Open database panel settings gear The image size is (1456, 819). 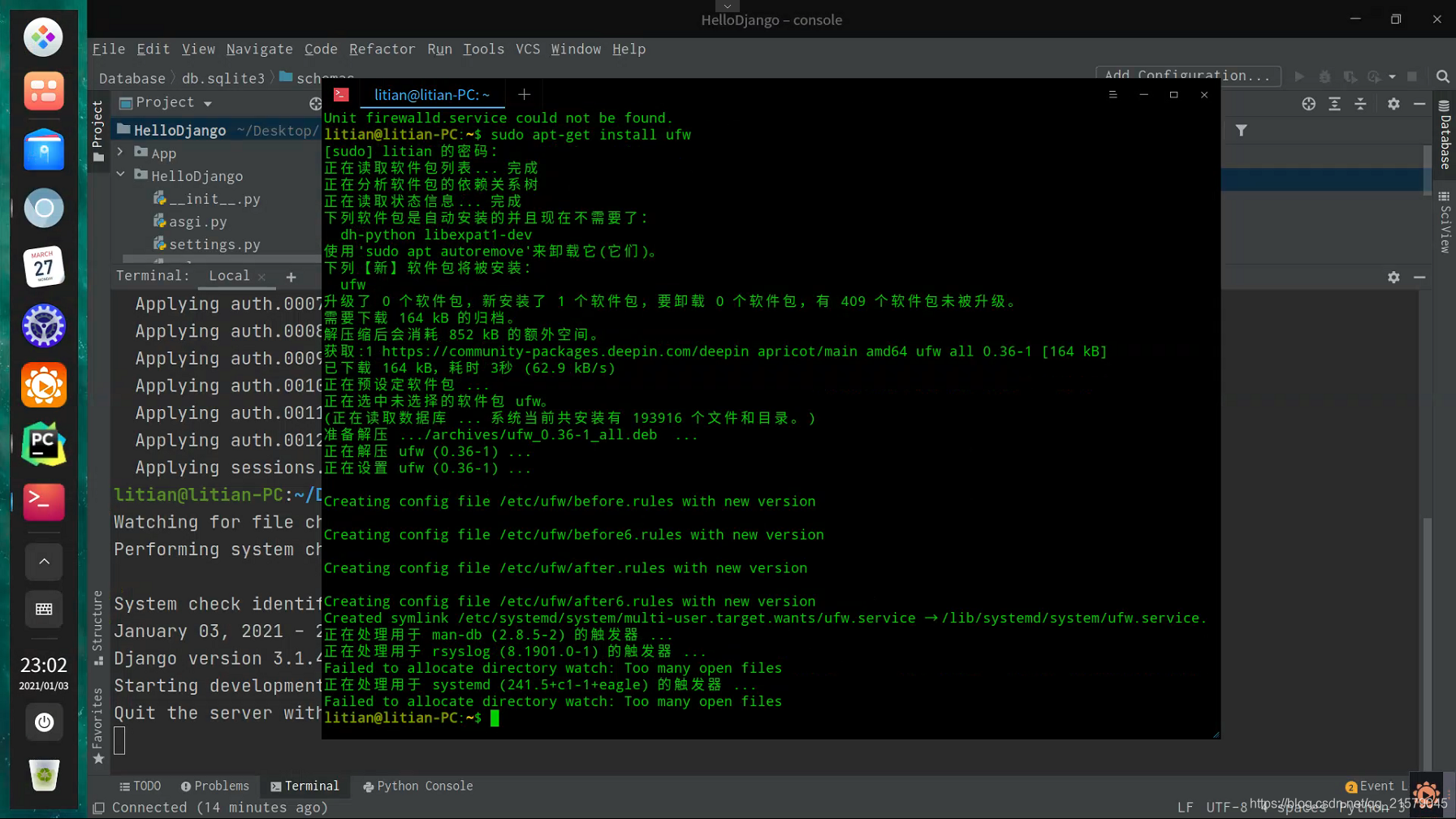[x=1393, y=104]
